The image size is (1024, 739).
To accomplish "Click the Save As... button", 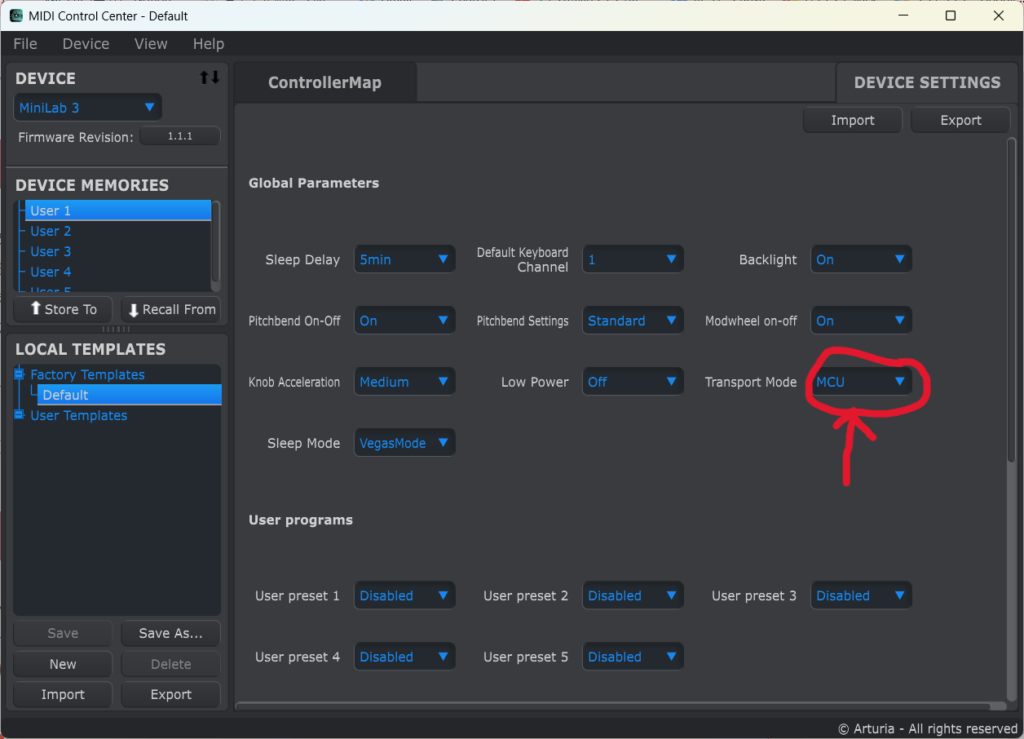I will point(171,633).
